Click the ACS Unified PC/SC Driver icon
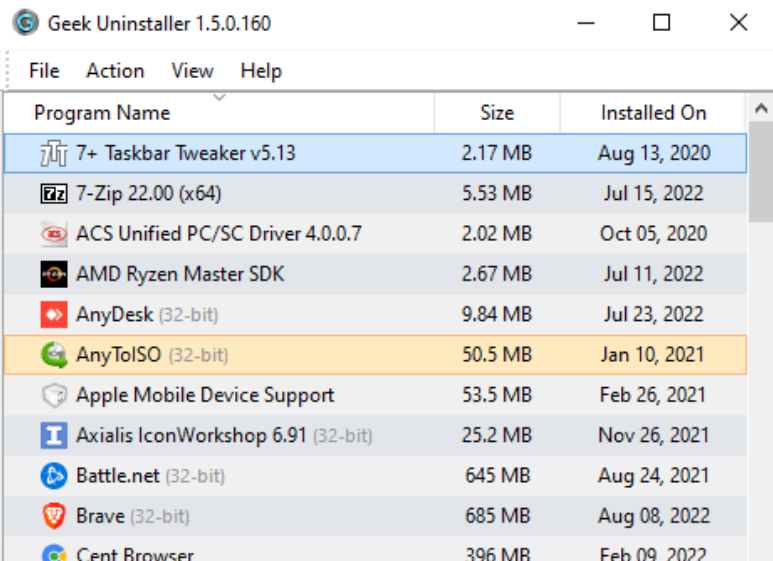The image size is (773, 561). tap(54, 234)
